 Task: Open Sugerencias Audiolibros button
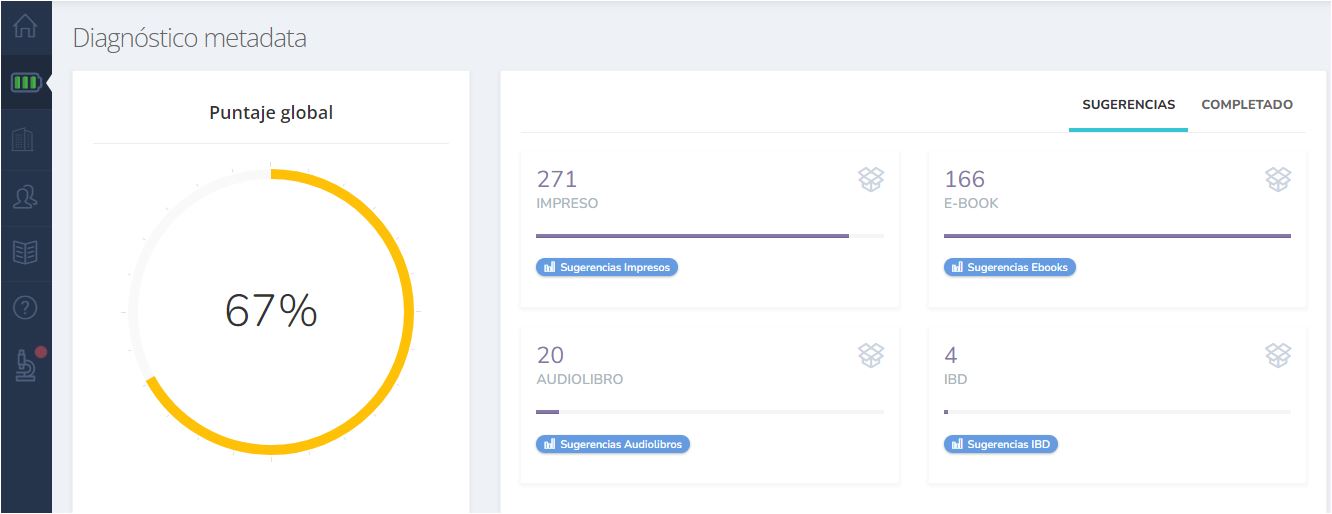[x=613, y=443]
